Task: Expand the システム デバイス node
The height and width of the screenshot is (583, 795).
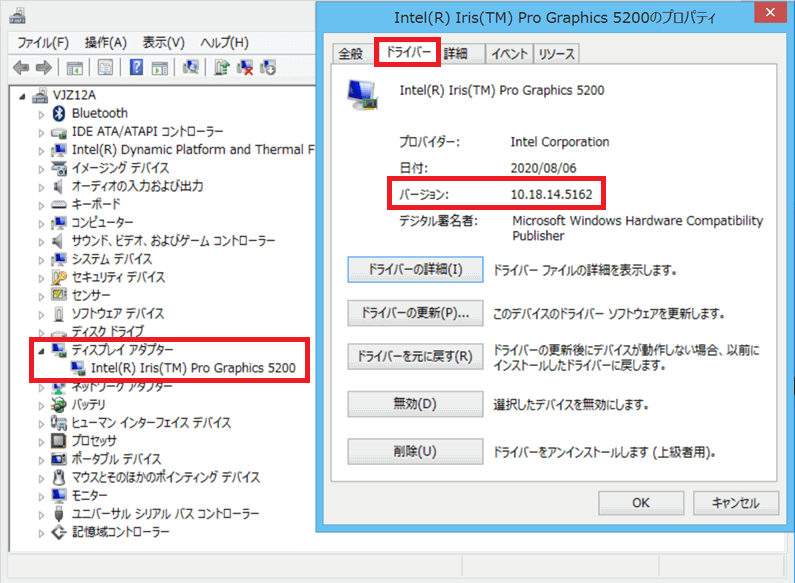Action: [x=41, y=260]
